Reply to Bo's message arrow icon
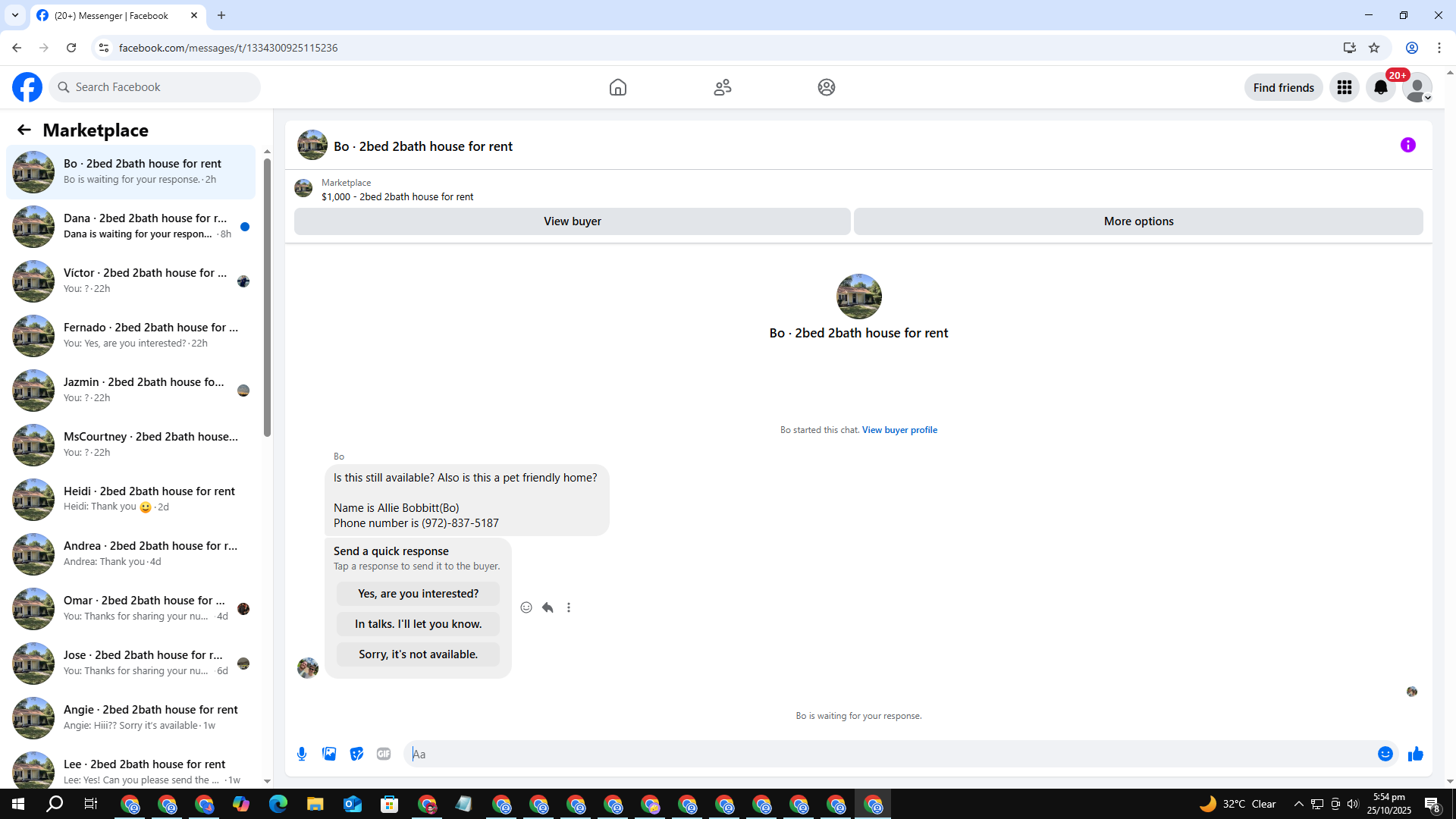 tap(548, 607)
